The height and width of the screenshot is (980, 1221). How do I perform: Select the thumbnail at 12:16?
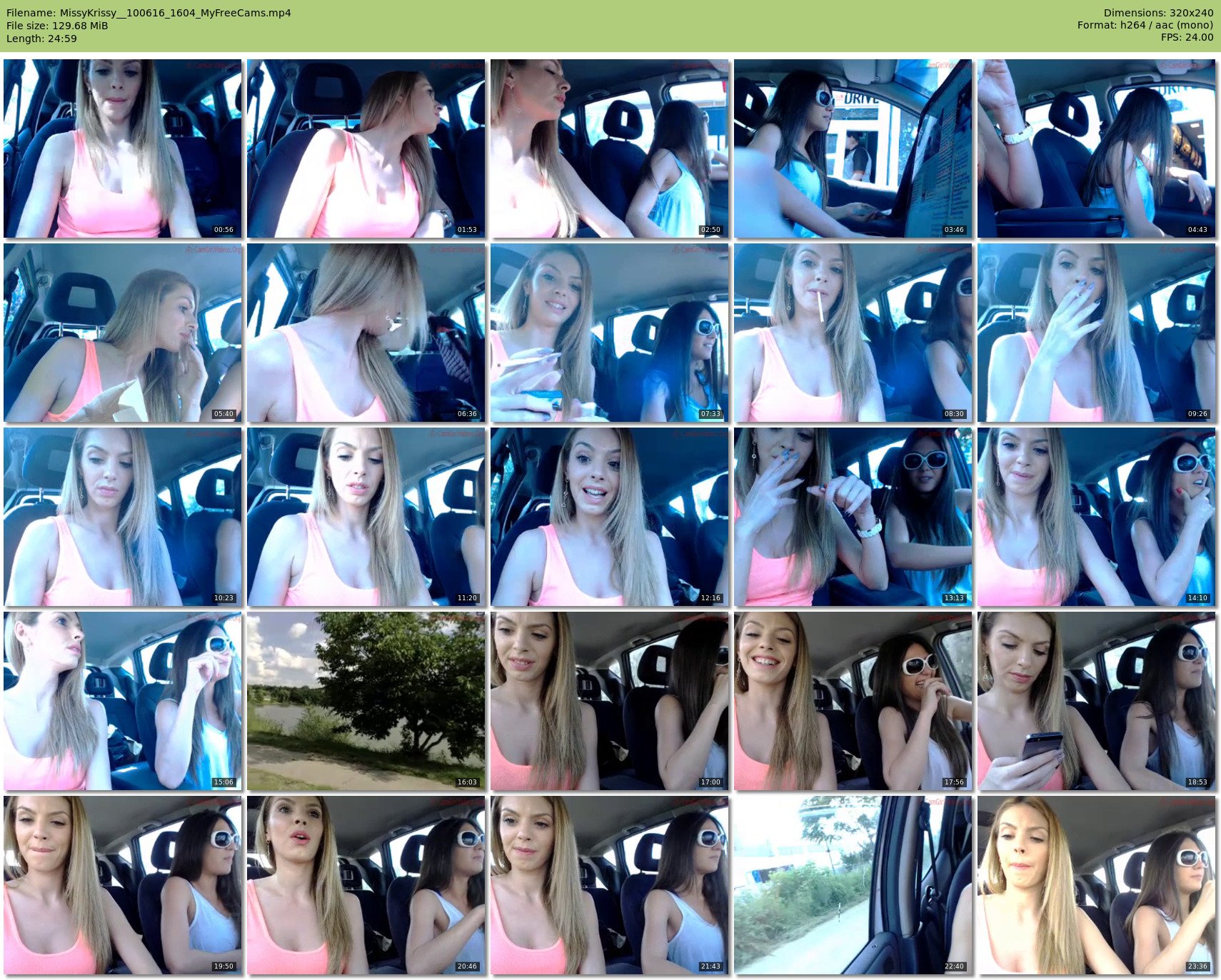click(609, 517)
